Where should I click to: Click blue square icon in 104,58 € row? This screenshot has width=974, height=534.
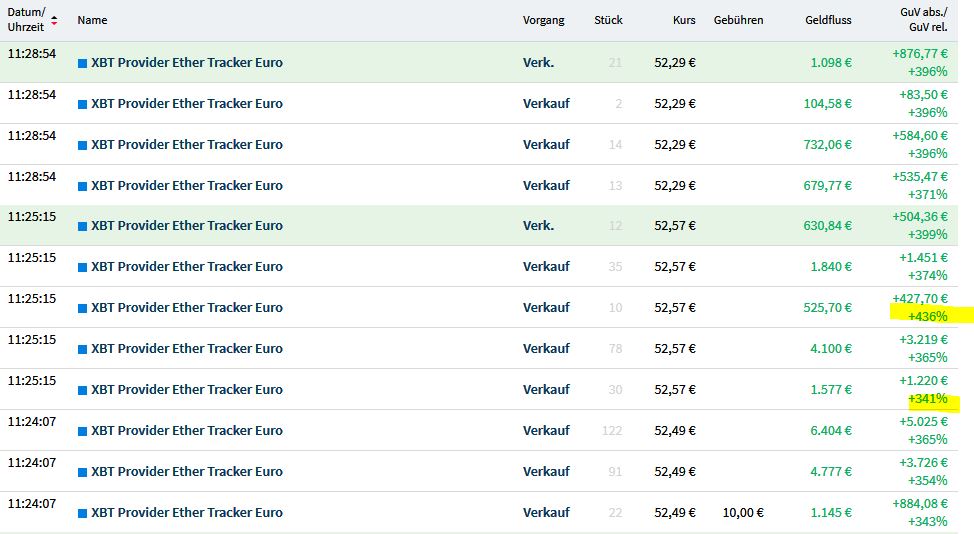[82, 104]
